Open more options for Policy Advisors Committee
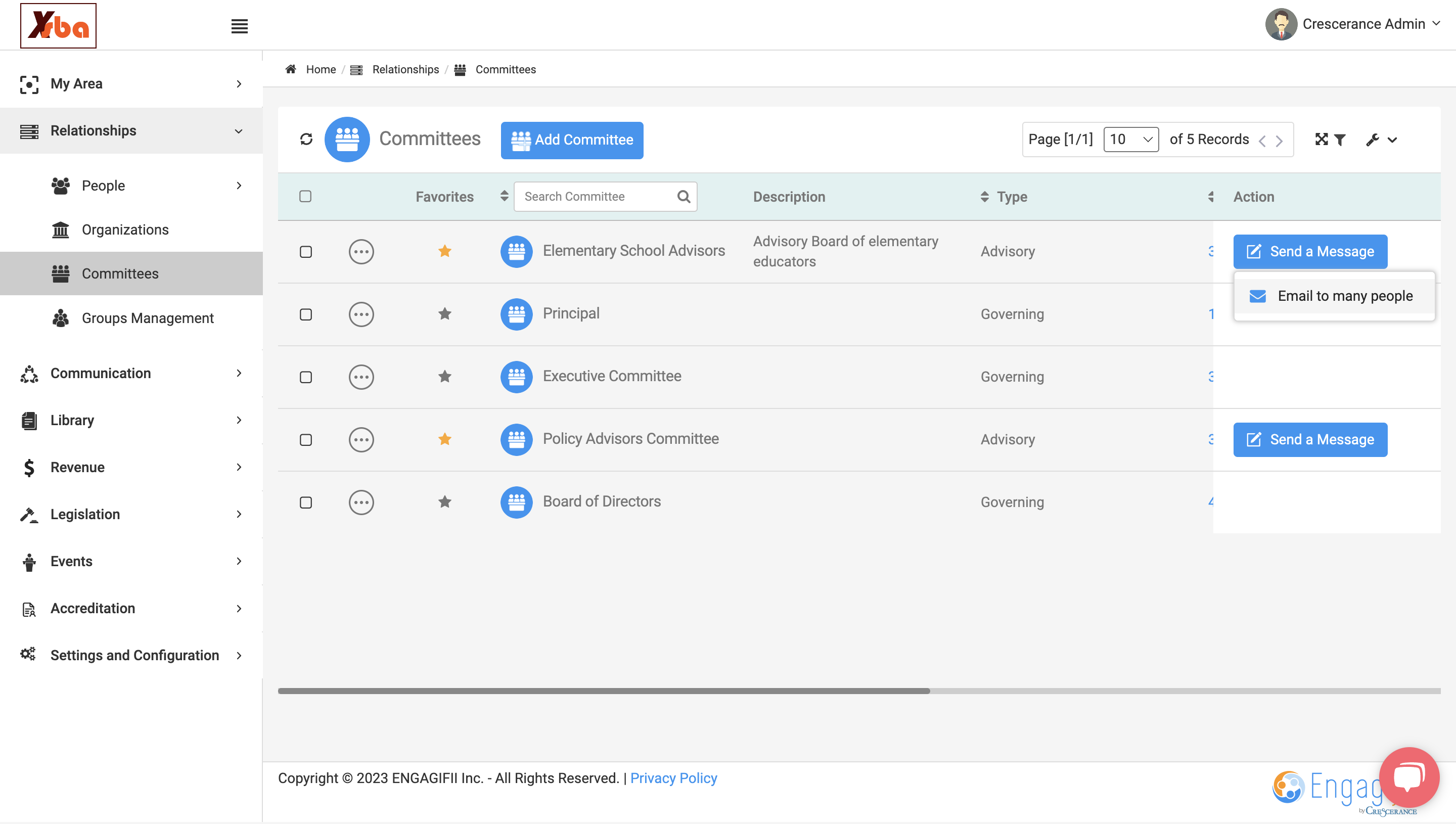 361,440
